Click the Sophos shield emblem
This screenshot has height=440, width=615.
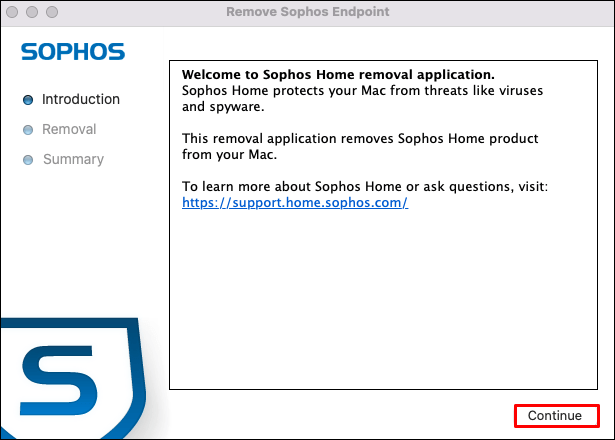(73, 378)
